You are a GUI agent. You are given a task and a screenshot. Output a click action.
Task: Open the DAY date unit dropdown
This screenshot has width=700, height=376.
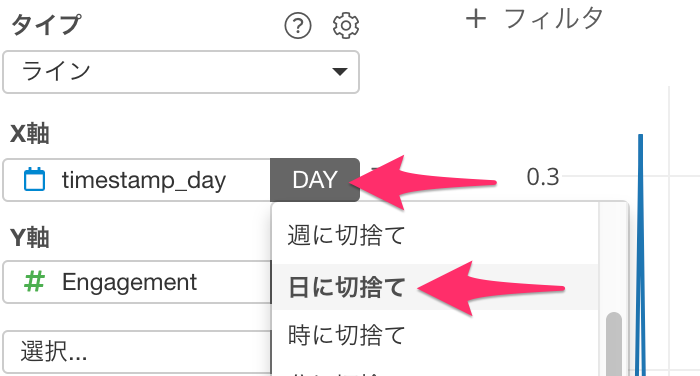click(315, 180)
